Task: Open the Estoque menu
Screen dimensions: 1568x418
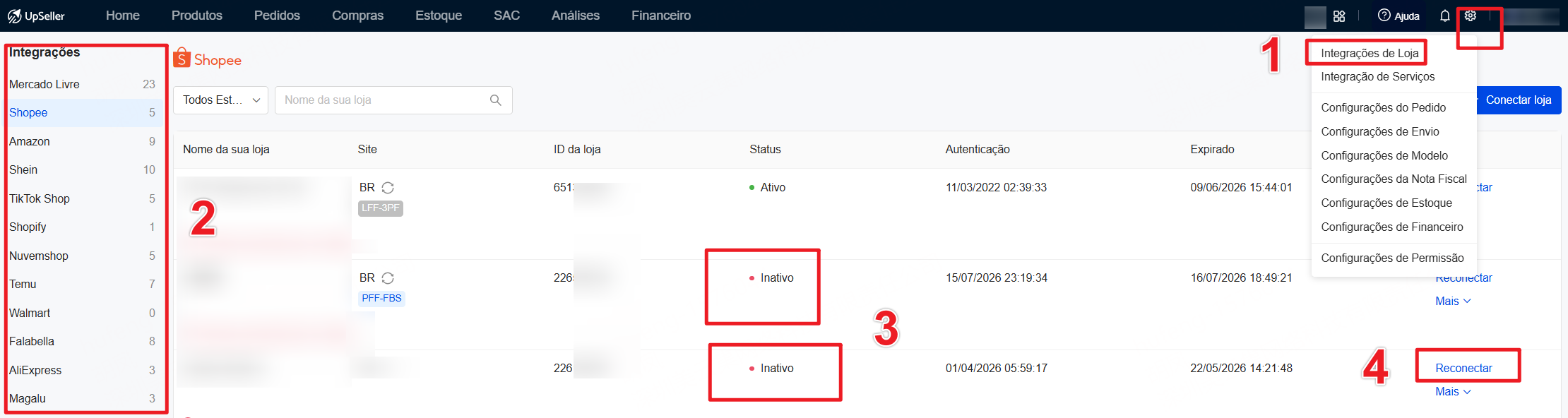Action: click(x=439, y=16)
